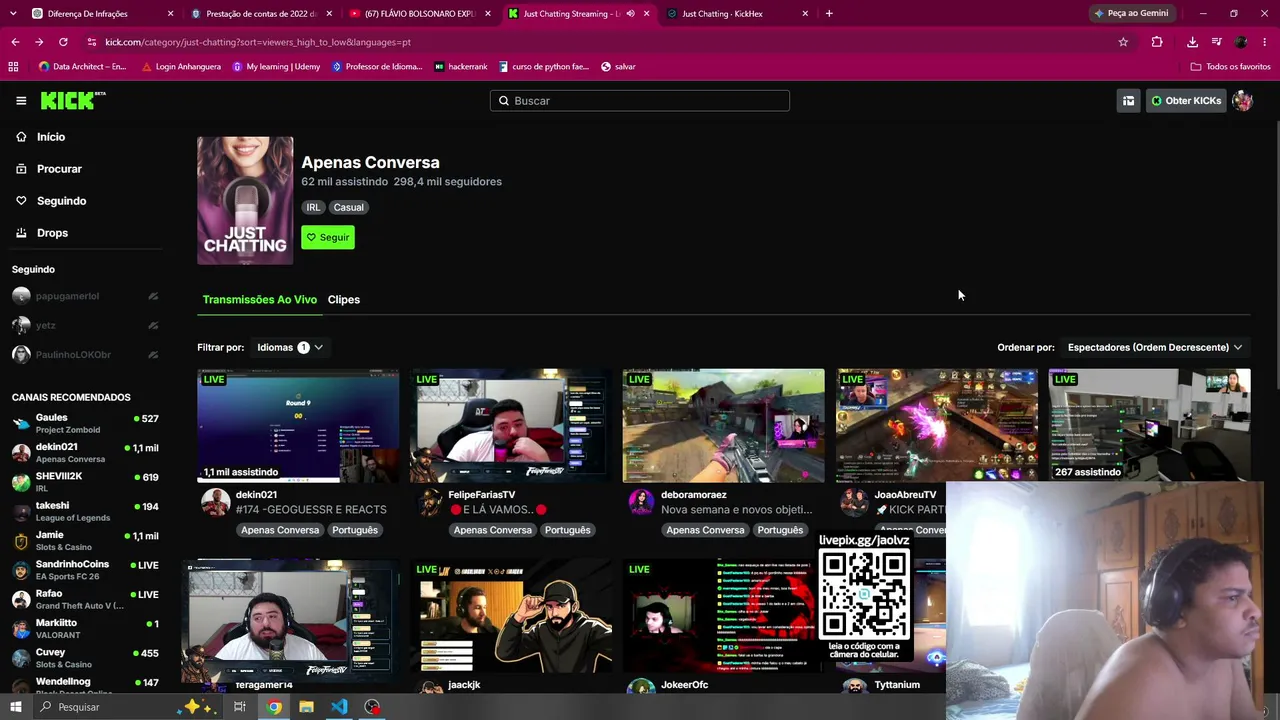Click FelipeFariasTV's channel avatar

[428, 502]
